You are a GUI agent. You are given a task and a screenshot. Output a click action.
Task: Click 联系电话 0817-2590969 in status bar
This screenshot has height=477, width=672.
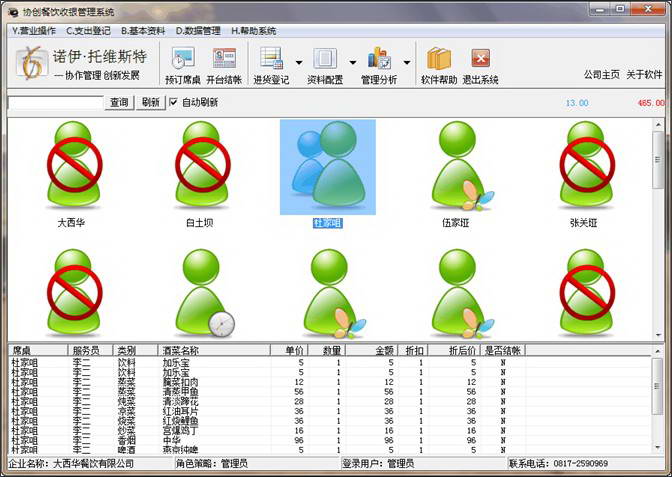[558, 463]
